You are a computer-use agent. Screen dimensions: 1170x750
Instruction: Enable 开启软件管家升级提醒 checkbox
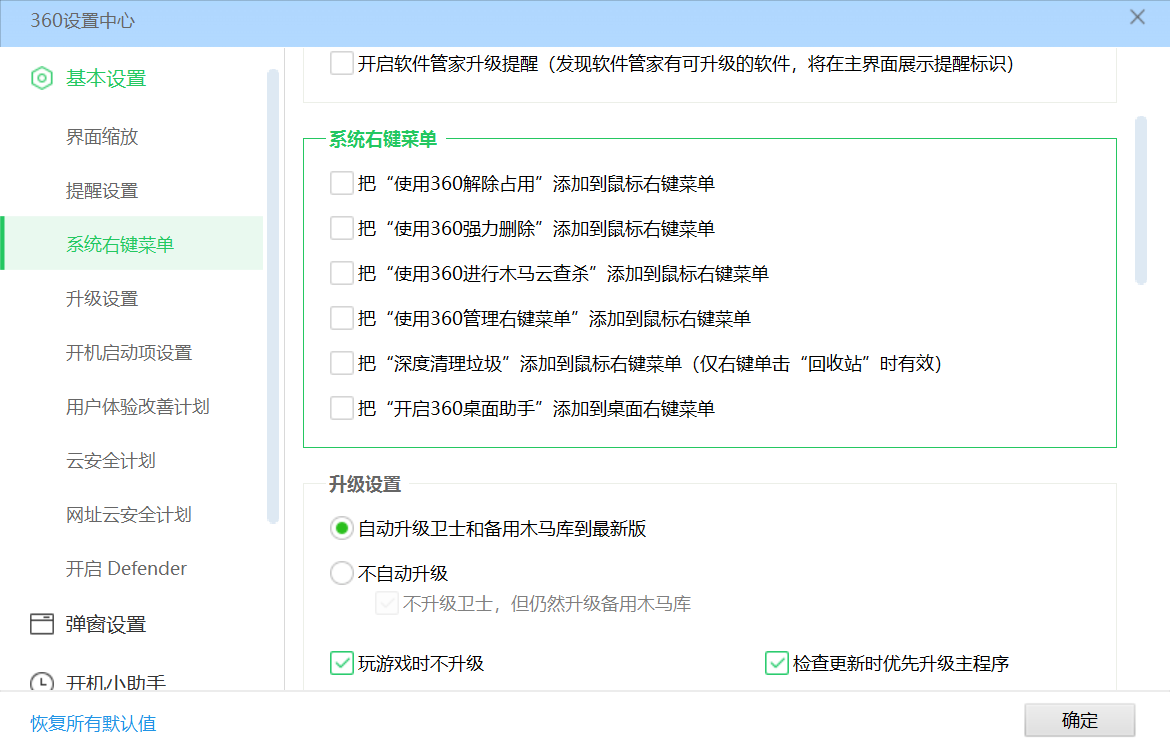coord(342,63)
